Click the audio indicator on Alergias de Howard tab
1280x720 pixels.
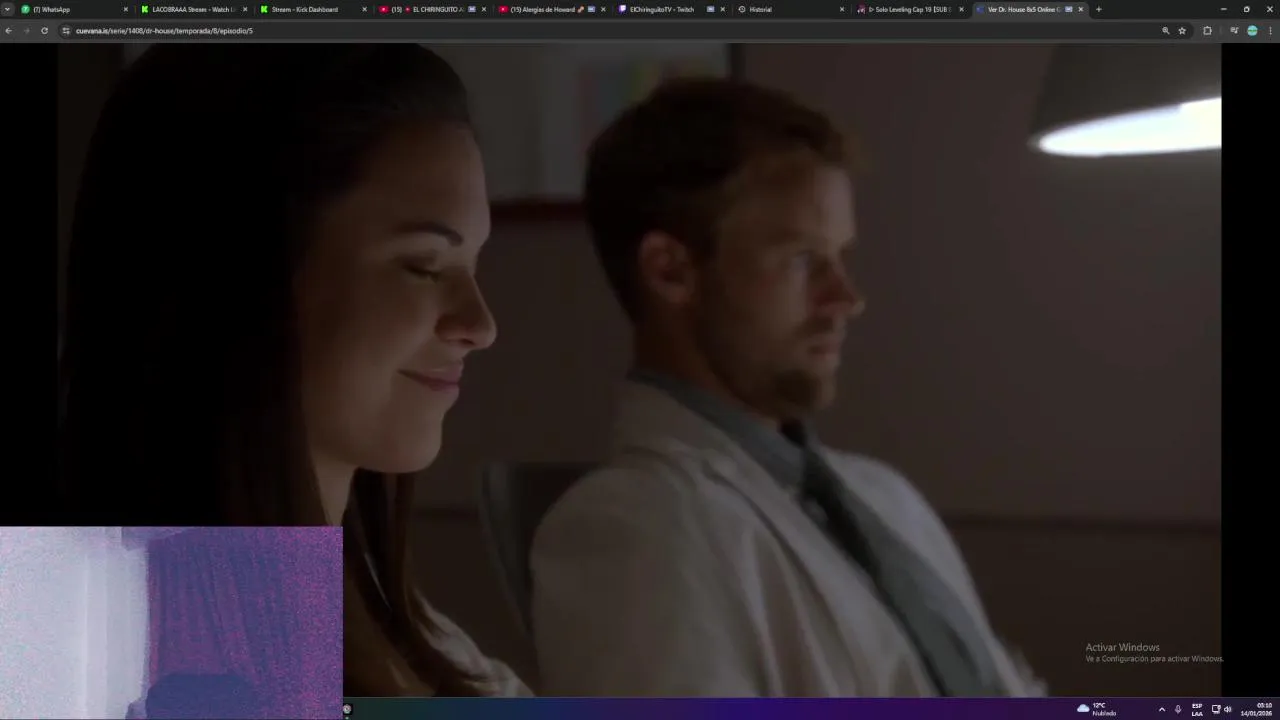591,9
